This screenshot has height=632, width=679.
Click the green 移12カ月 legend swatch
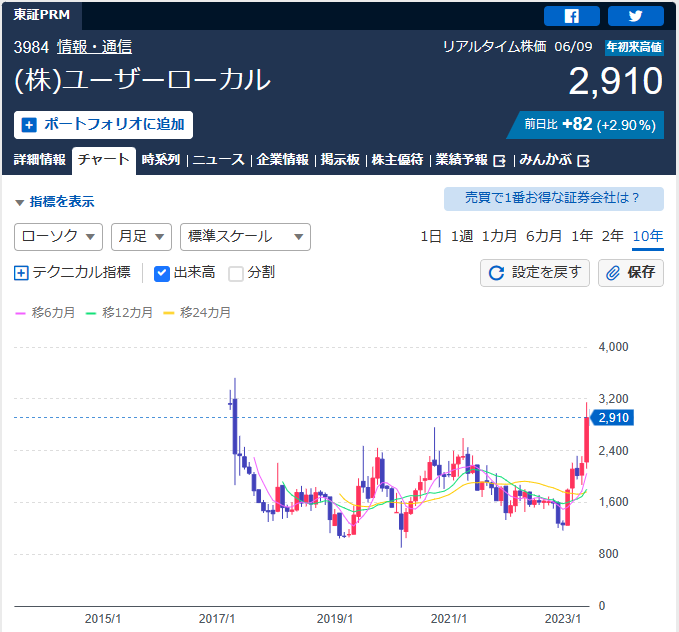click(91, 313)
